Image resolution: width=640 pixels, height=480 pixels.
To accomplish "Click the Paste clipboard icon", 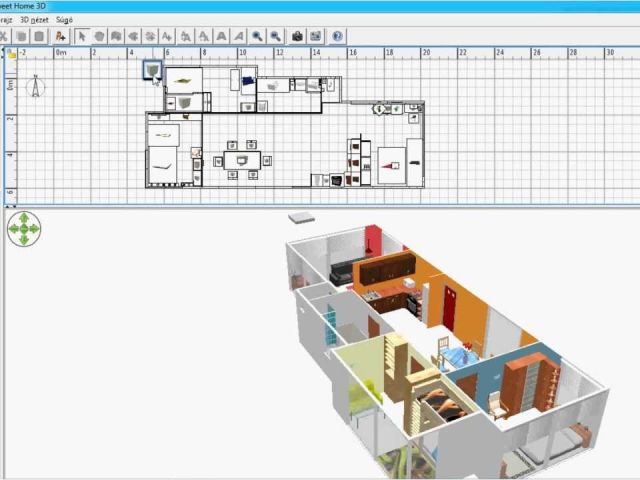I will click(38, 36).
